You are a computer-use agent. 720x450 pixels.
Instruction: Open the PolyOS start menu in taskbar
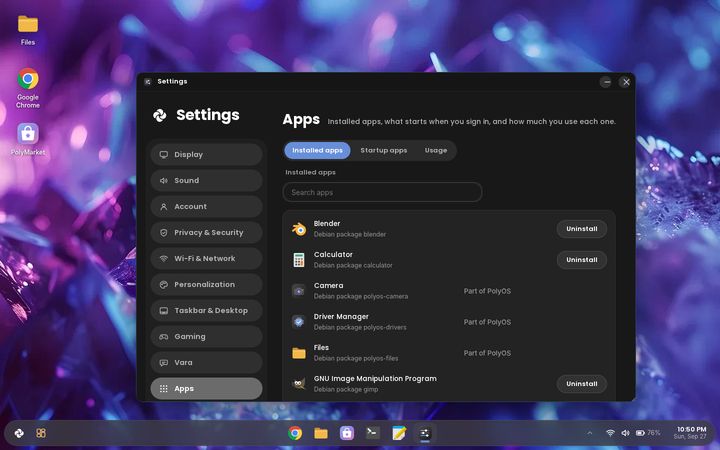click(x=19, y=433)
